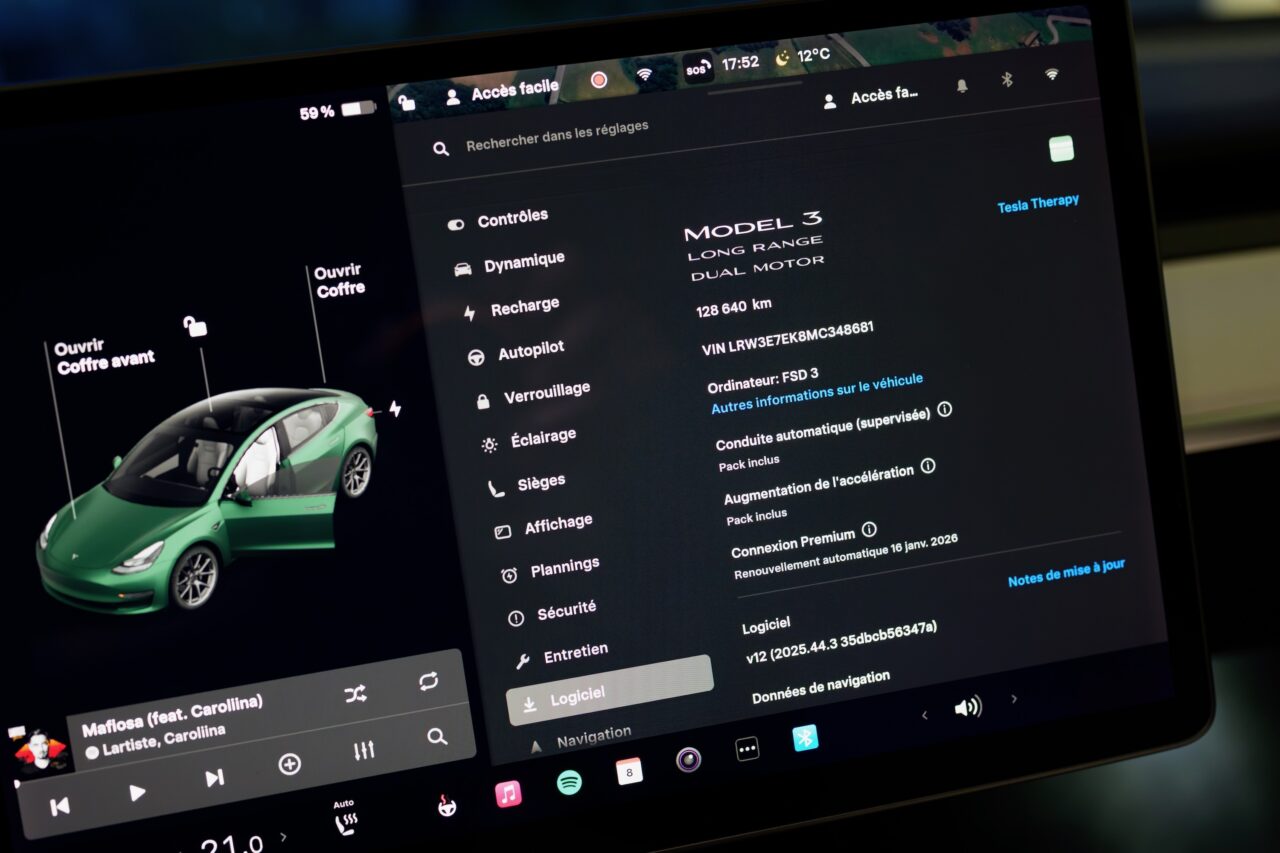Launch the Apple Music app icon
Image resolution: width=1280 pixels, height=853 pixels.
[x=508, y=794]
